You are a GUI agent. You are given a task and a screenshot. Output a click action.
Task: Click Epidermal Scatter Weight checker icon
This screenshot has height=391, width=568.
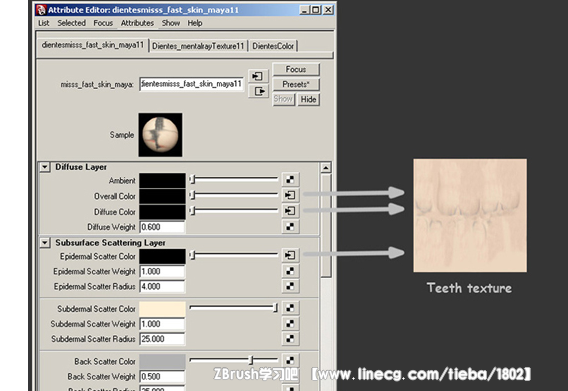pos(290,271)
